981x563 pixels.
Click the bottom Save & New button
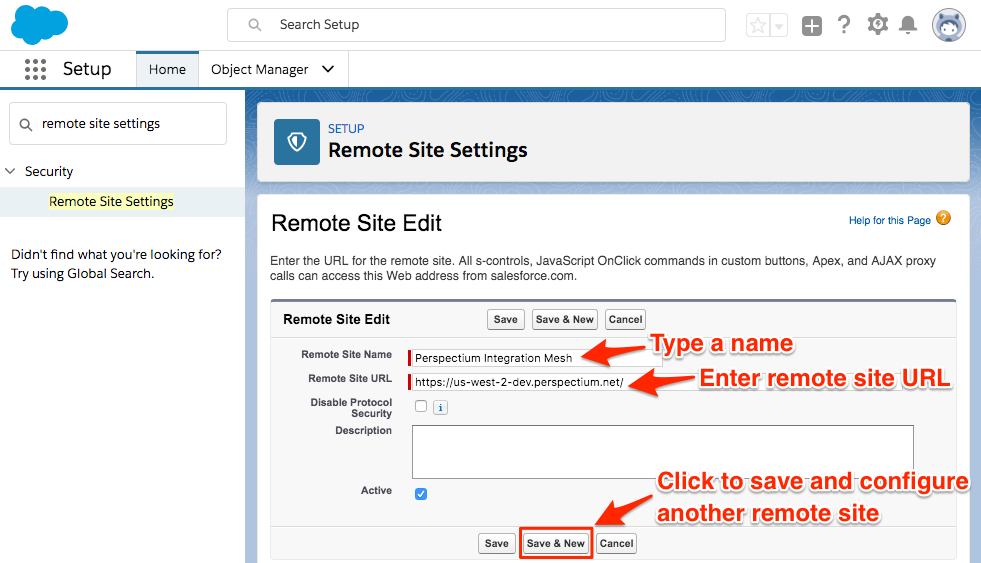click(556, 544)
